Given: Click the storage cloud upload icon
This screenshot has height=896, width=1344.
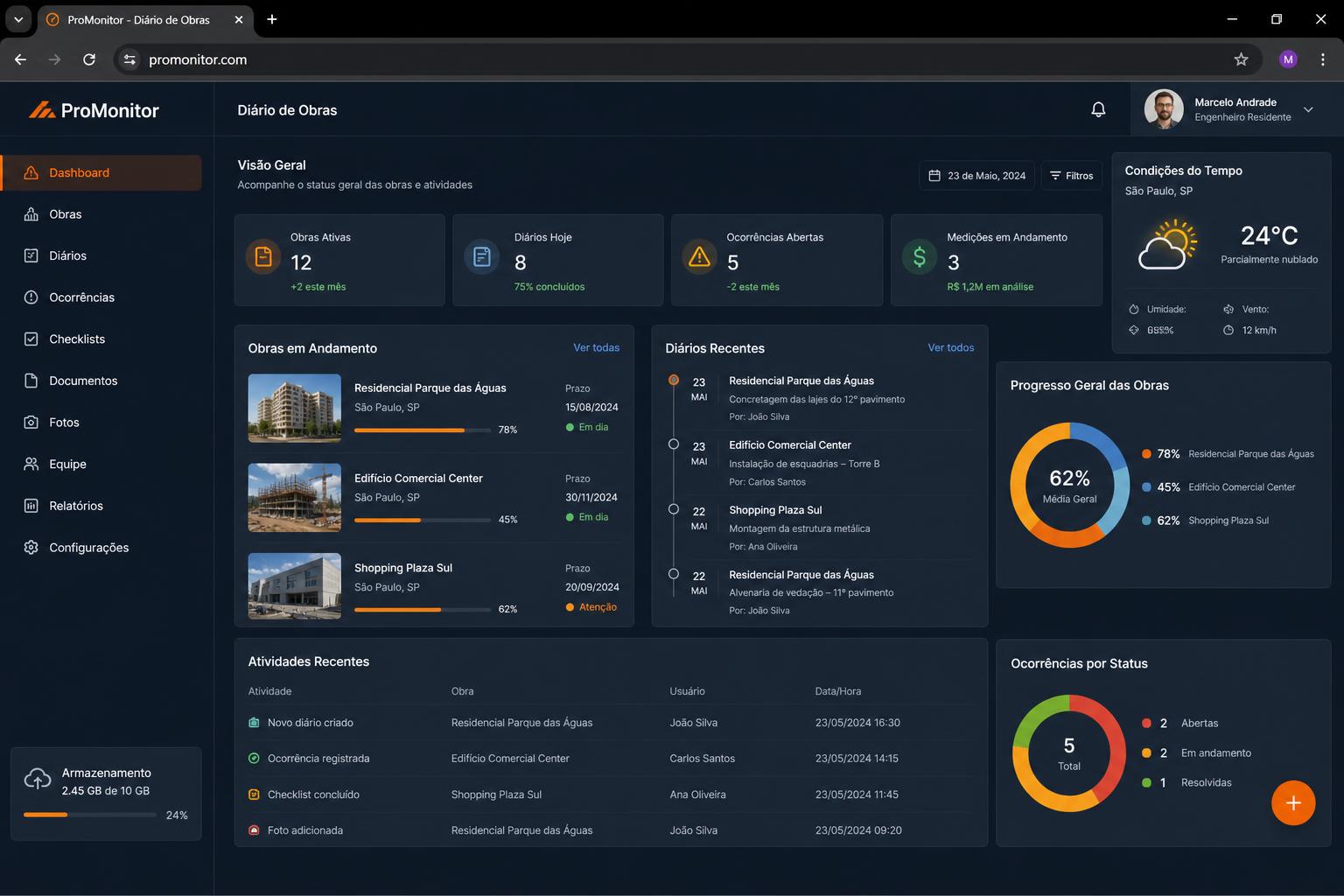Looking at the screenshot, I should coord(38,779).
